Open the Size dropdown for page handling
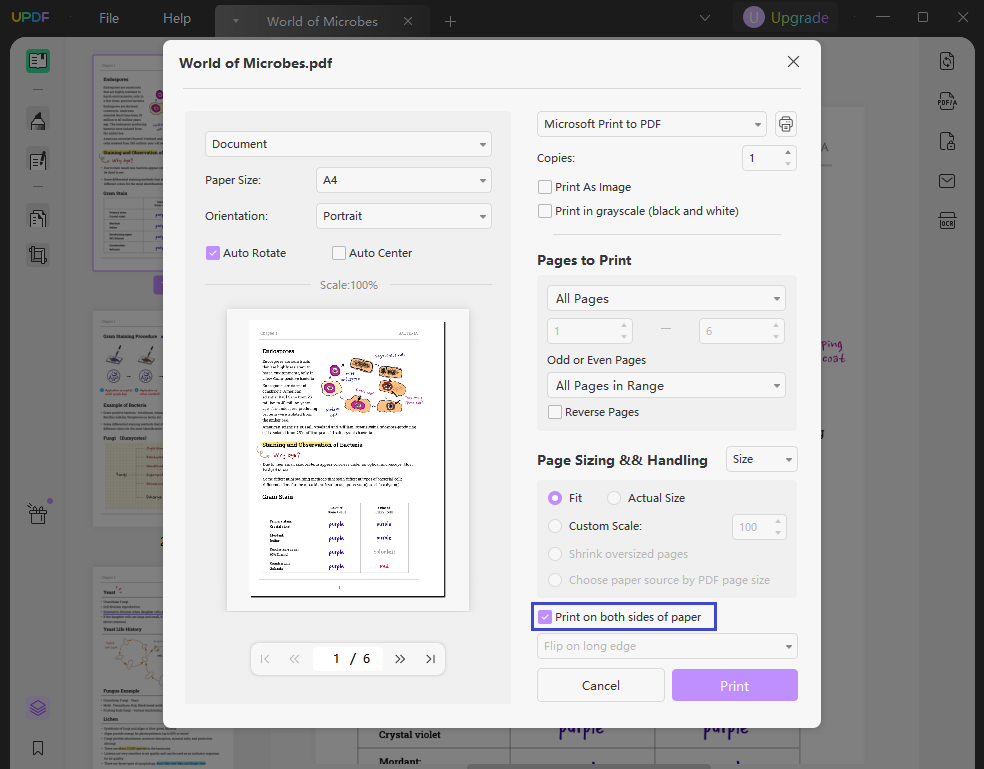Viewport: 984px width, 769px height. tap(761, 459)
